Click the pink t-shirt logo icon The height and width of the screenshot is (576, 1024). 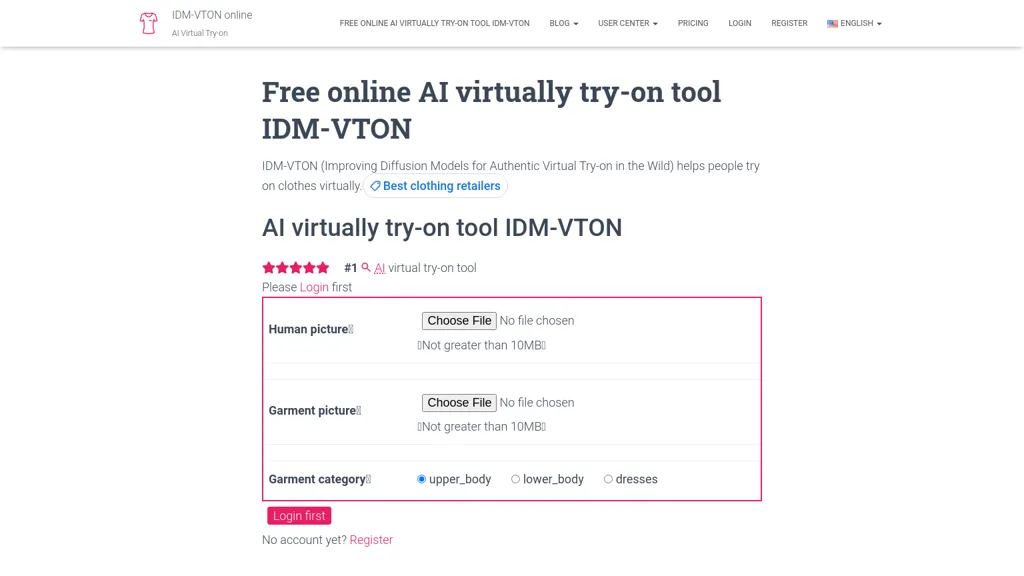tap(148, 23)
